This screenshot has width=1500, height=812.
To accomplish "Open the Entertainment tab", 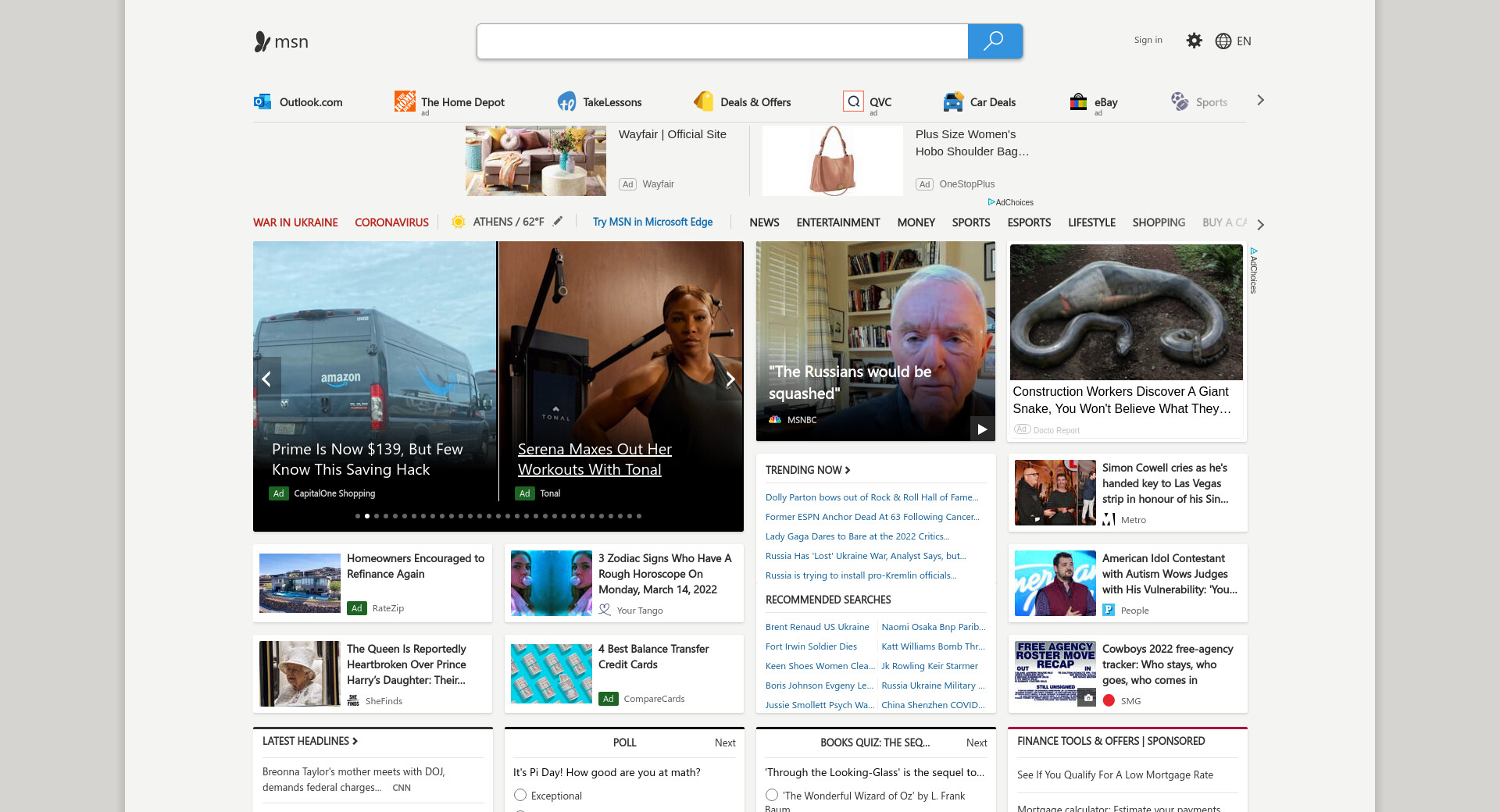I will coord(837,223).
